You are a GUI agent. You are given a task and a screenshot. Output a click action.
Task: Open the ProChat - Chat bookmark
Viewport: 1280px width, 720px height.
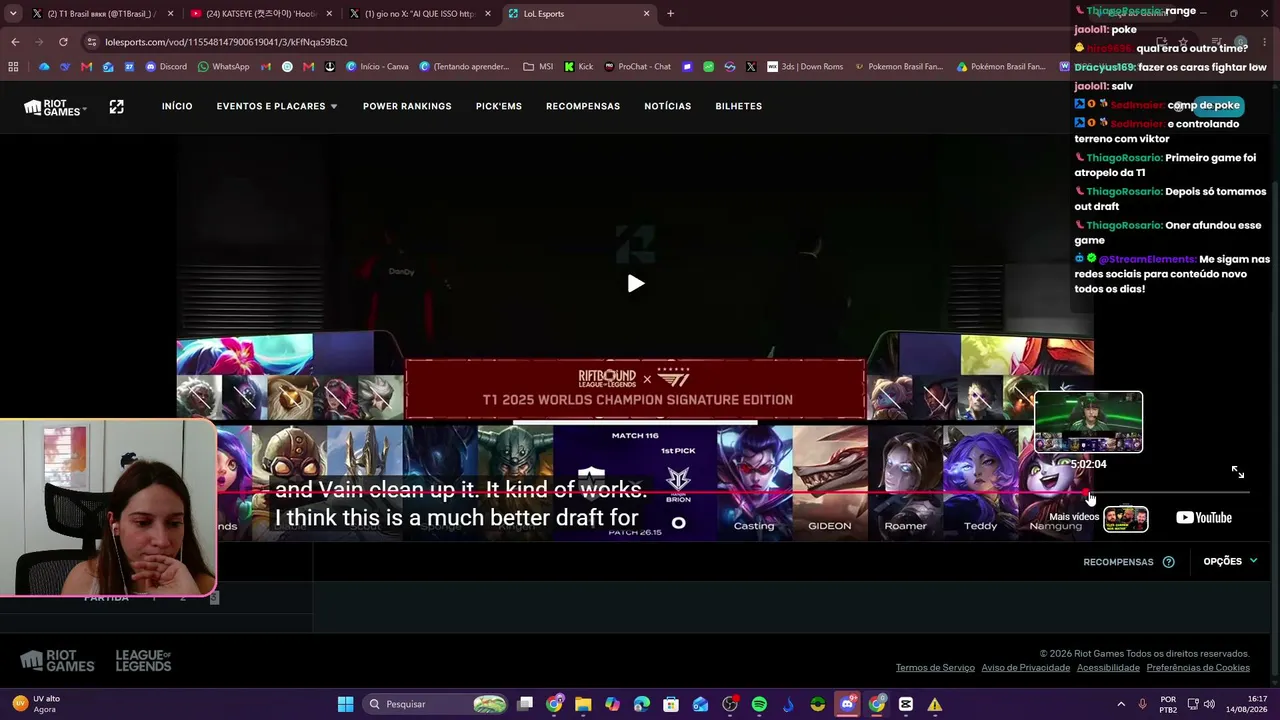638,67
